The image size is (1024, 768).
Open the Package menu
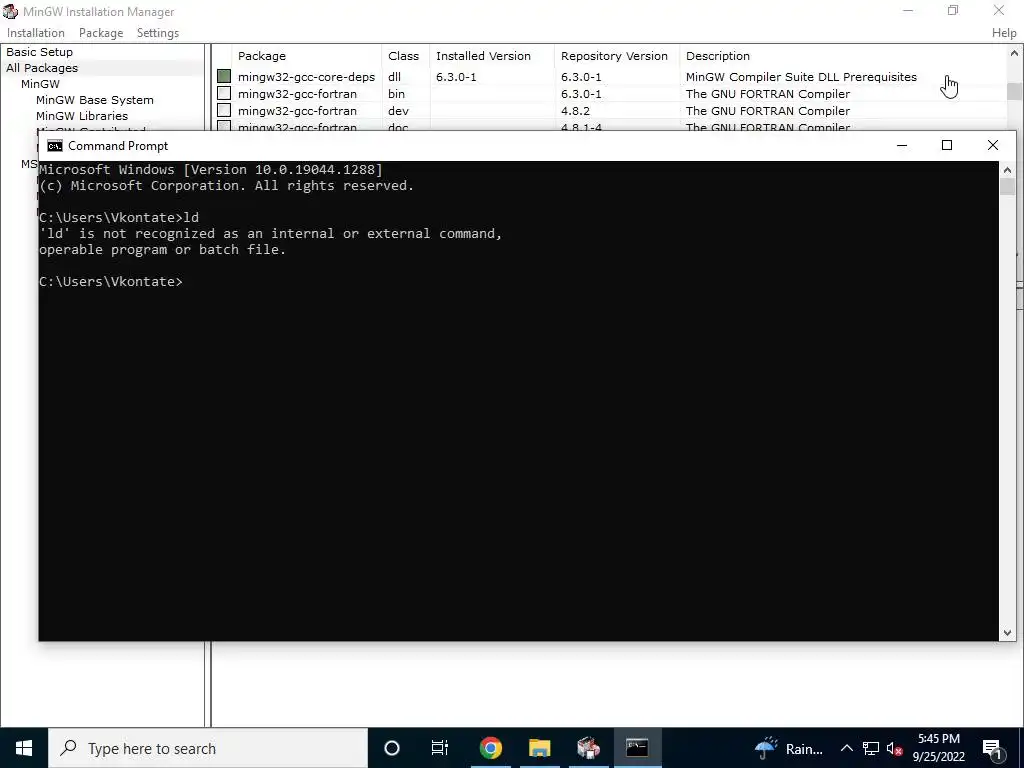tap(101, 33)
